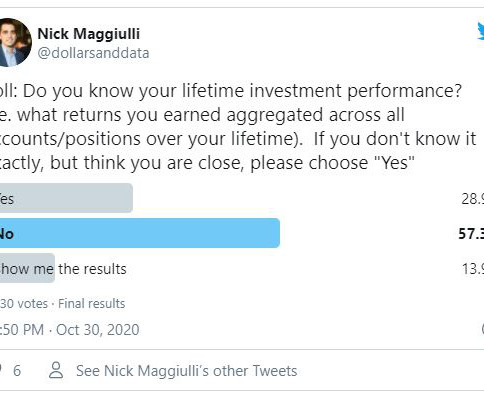
Task: Click the Yes percentage value
Action: click(x=473, y=199)
